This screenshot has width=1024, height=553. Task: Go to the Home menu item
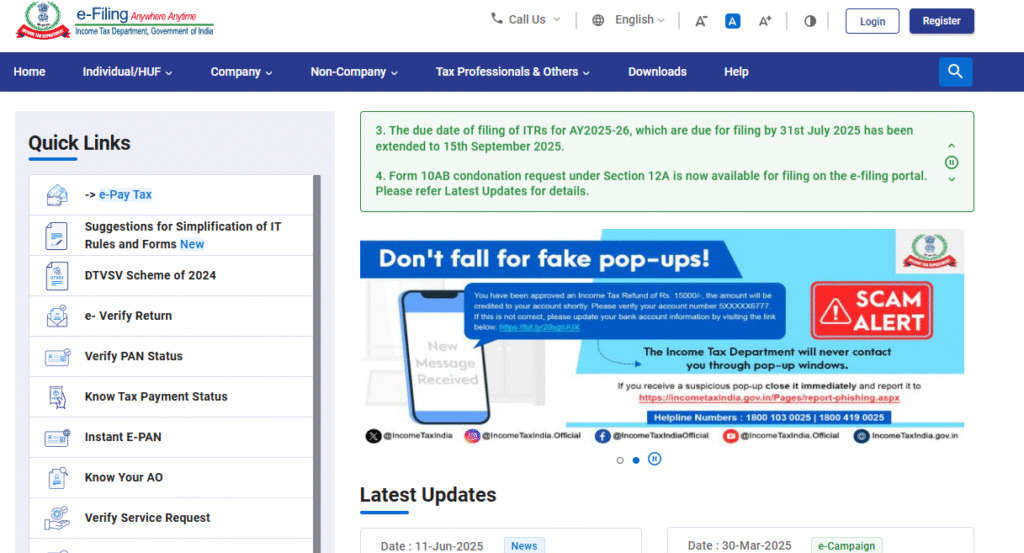(29, 72)
